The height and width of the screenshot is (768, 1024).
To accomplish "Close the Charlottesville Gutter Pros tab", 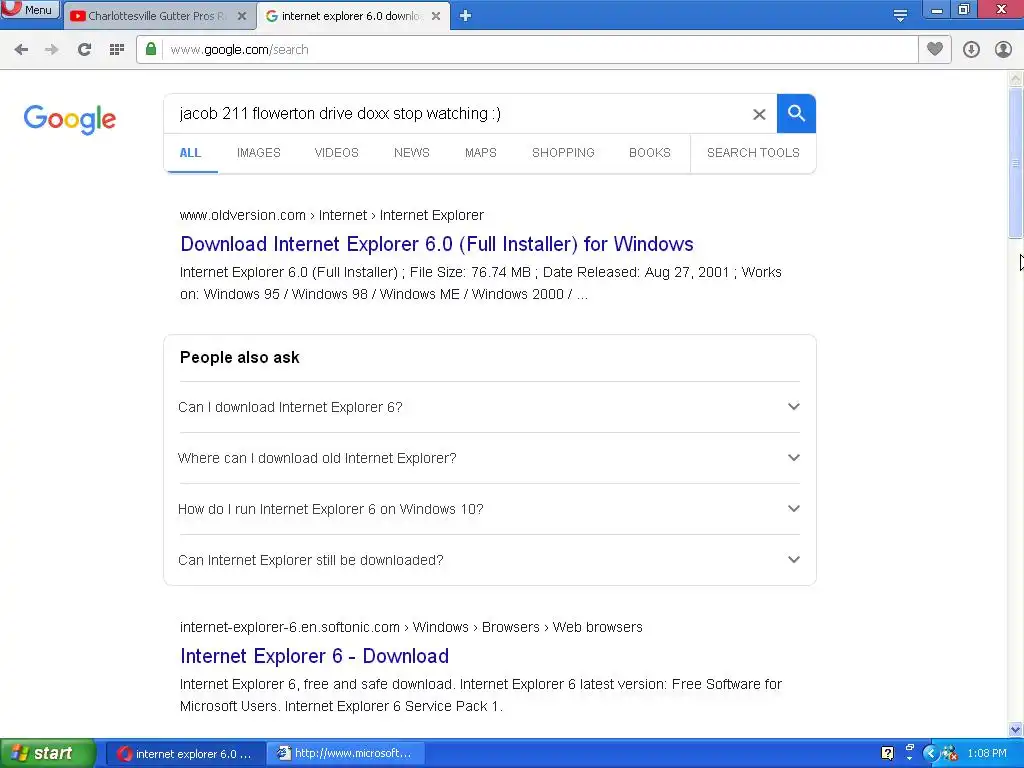I will tap(242, 16).
